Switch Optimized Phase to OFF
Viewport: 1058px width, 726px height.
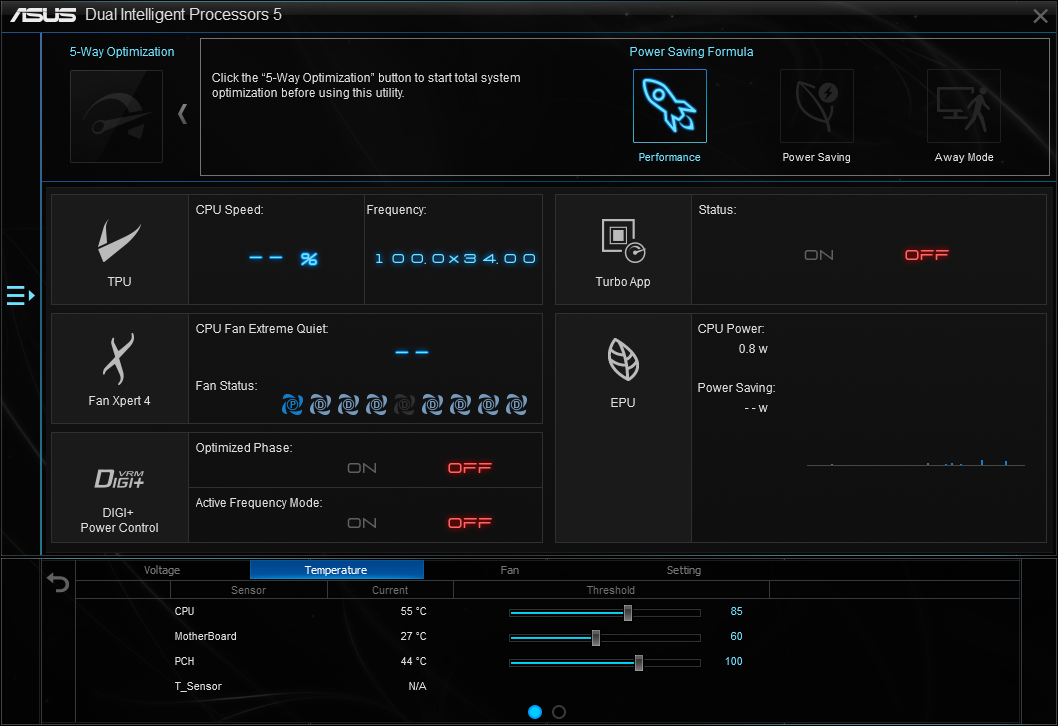(x=470, y=468)
